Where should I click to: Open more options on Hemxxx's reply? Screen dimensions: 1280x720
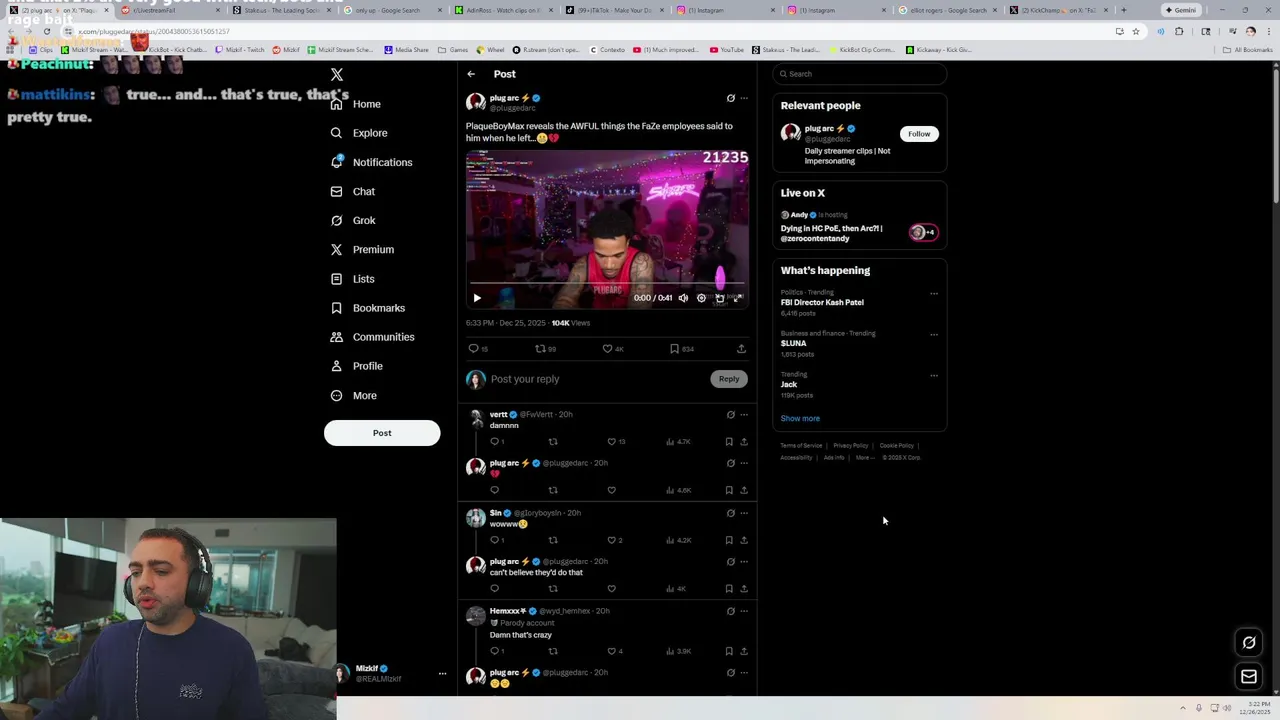(744, 611)
